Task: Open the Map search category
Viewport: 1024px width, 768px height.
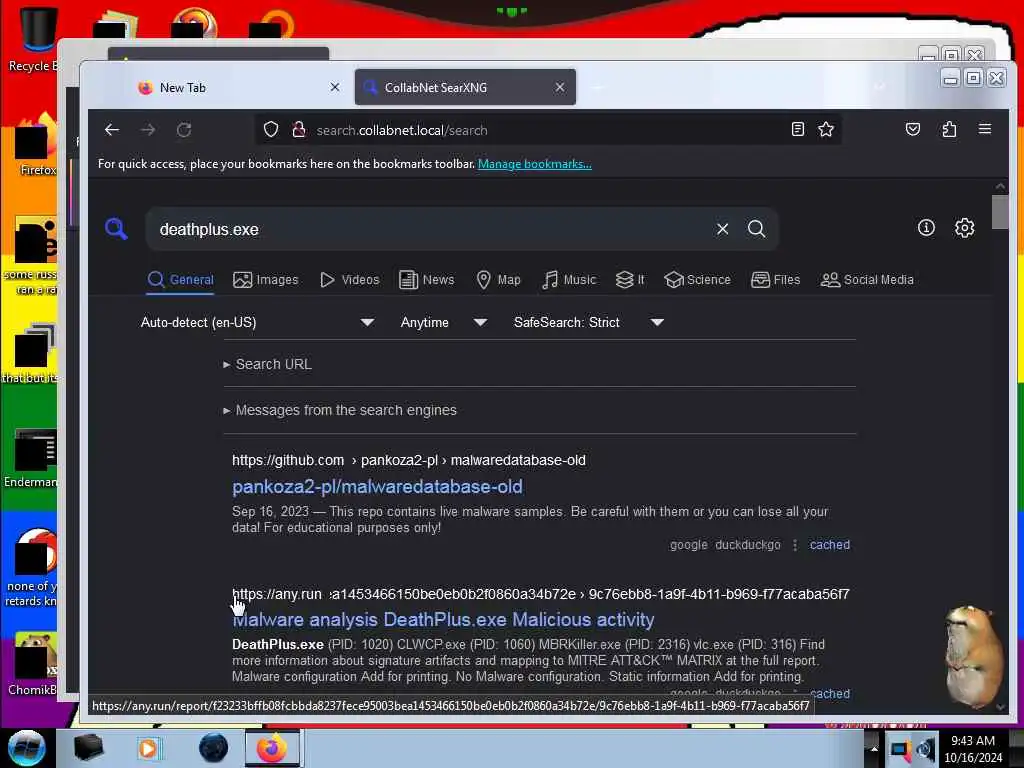Action: pyautogui.click(x=498, y=280)
